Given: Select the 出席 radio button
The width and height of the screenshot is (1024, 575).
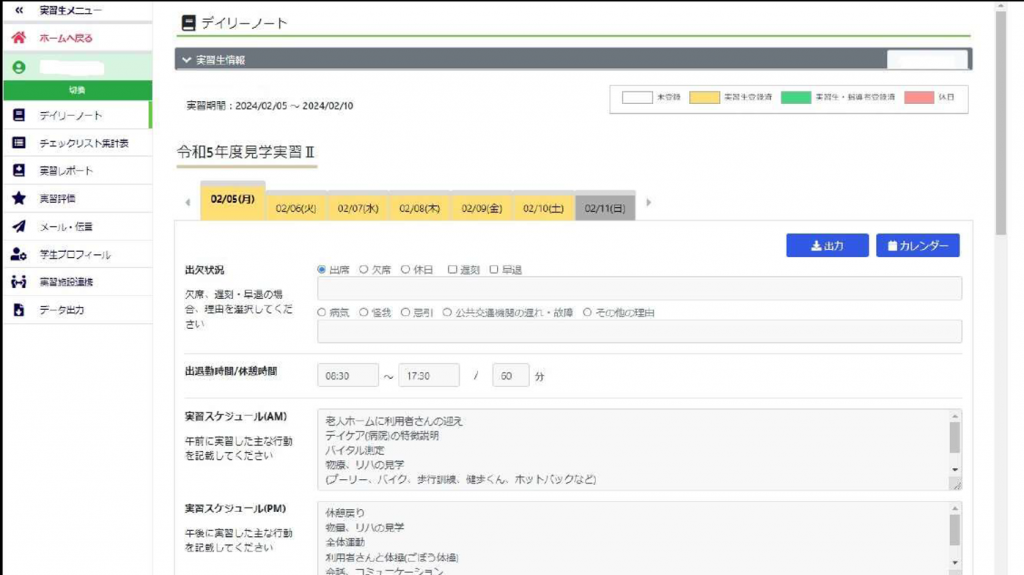Looking at the screenshot, I should point(321,269).
